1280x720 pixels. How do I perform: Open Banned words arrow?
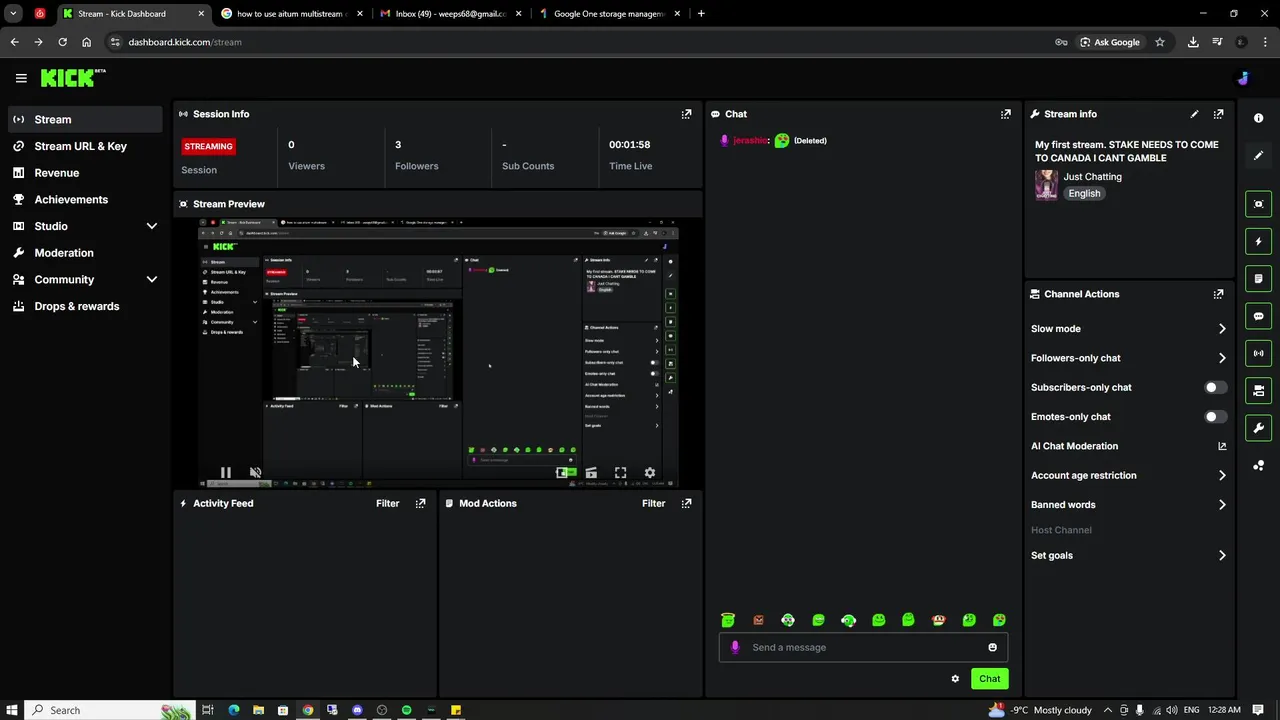(x=1222, y=505)
